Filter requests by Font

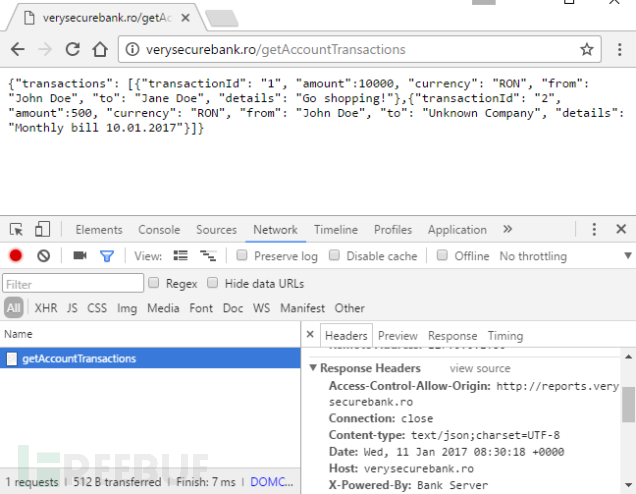click(x=201, y=308)
